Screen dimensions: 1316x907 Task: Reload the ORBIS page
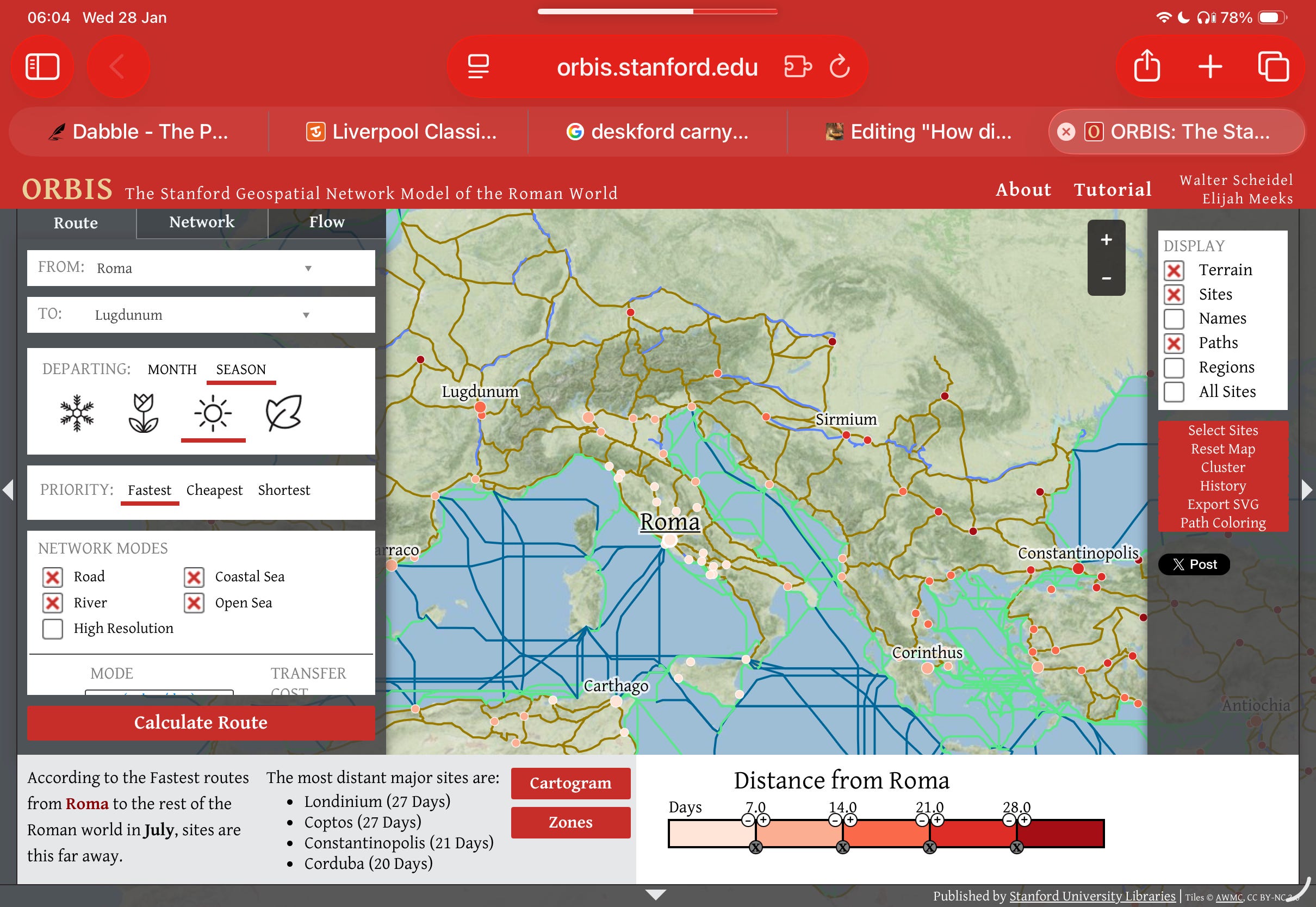click(840, 67)
